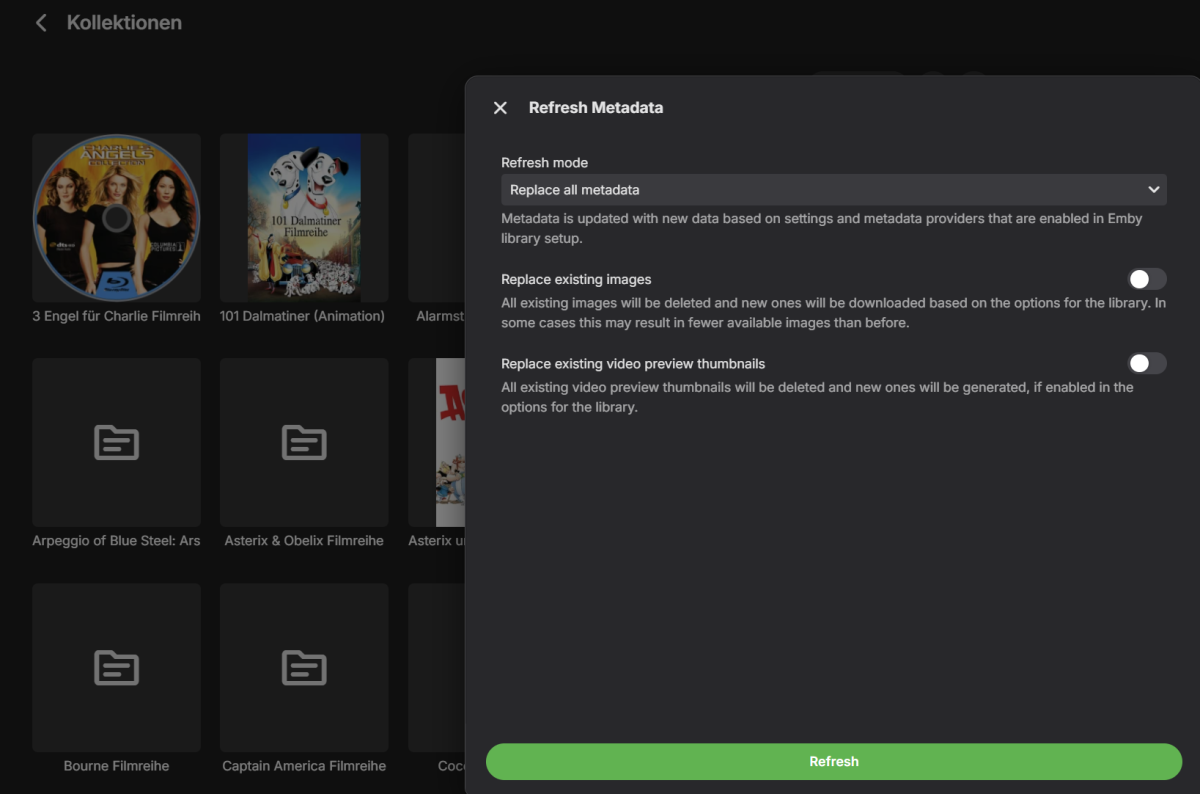This screenshot has height=794, width=1200.
Task: Click the Captain America Filmreihe label
Action: coord(304,766)
